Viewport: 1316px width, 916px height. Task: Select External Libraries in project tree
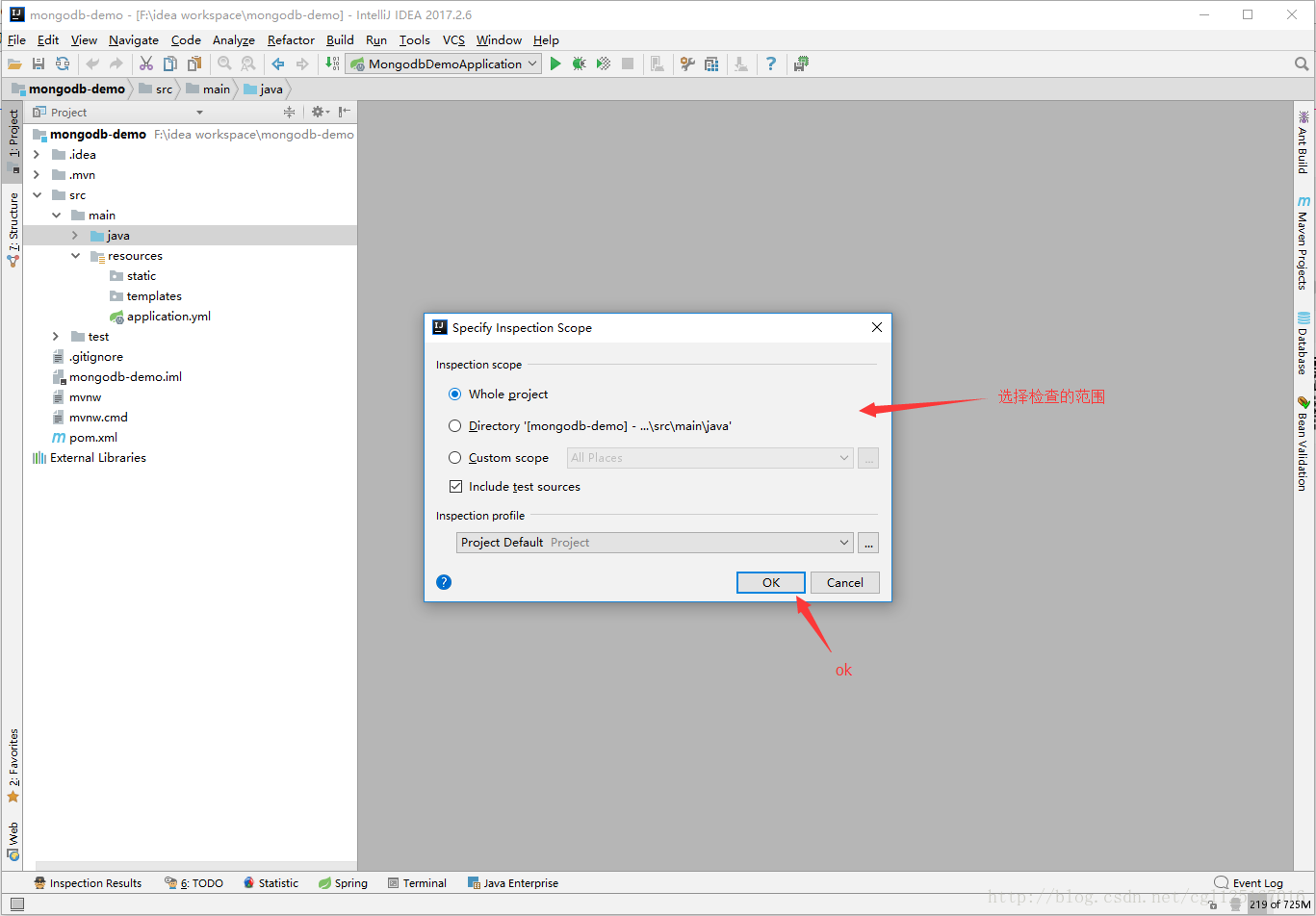(x=97, y=458)
